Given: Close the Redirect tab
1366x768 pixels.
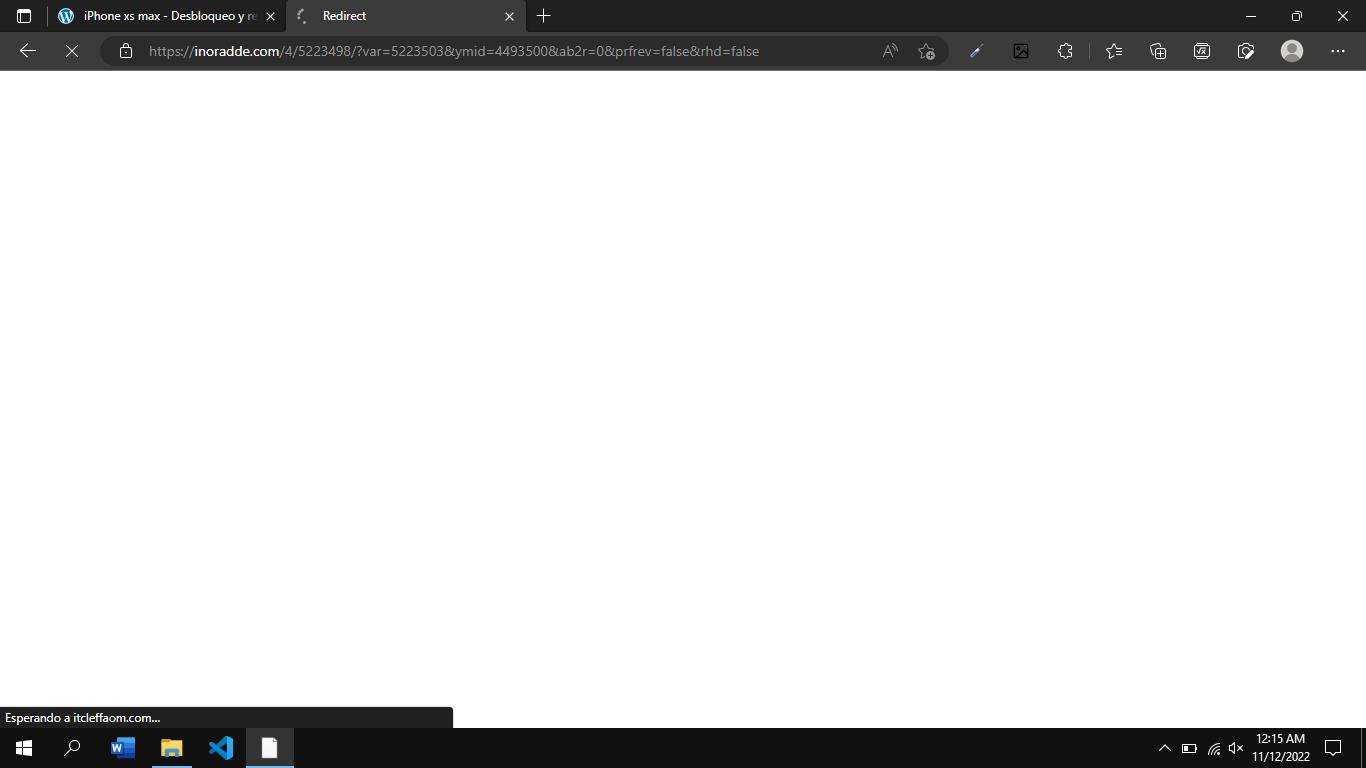Looking at the screenshot, I should [x=509, y=16].
